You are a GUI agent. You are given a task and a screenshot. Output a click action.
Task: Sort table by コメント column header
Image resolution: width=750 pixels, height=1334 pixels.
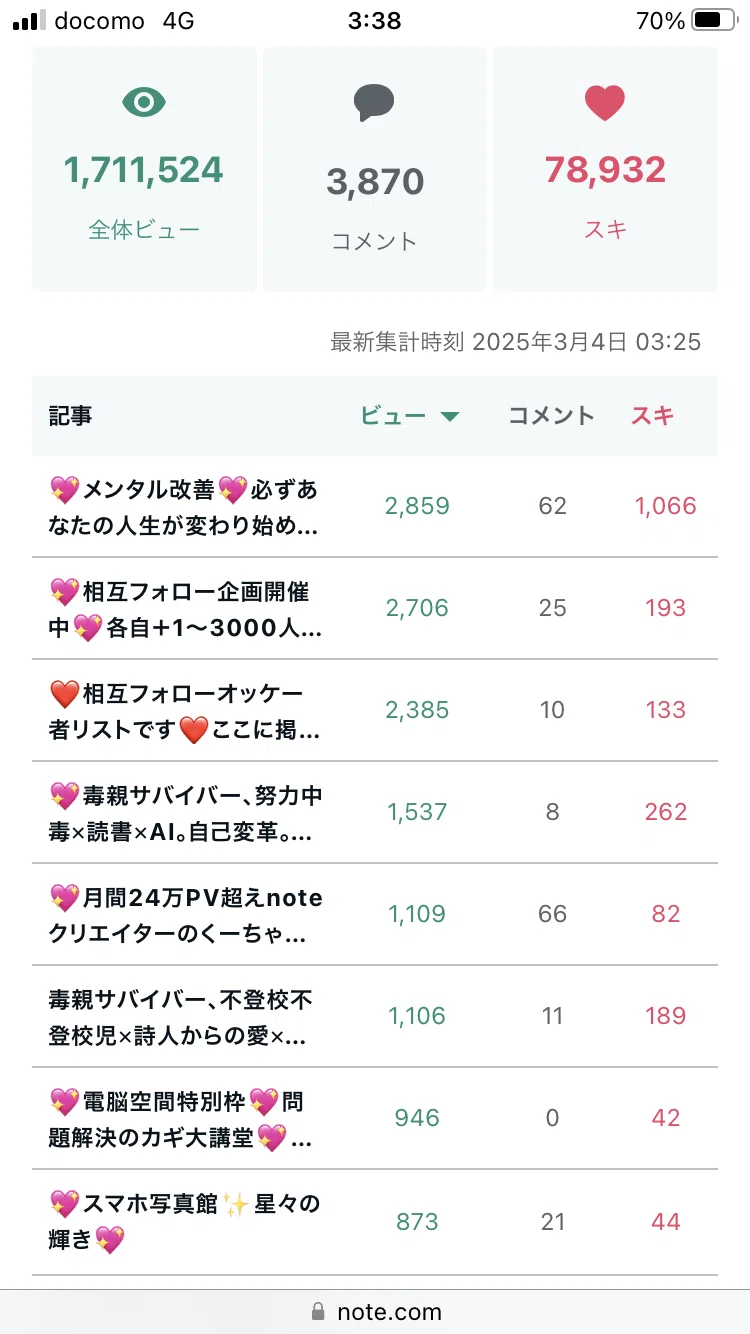(x=552, y=416)
